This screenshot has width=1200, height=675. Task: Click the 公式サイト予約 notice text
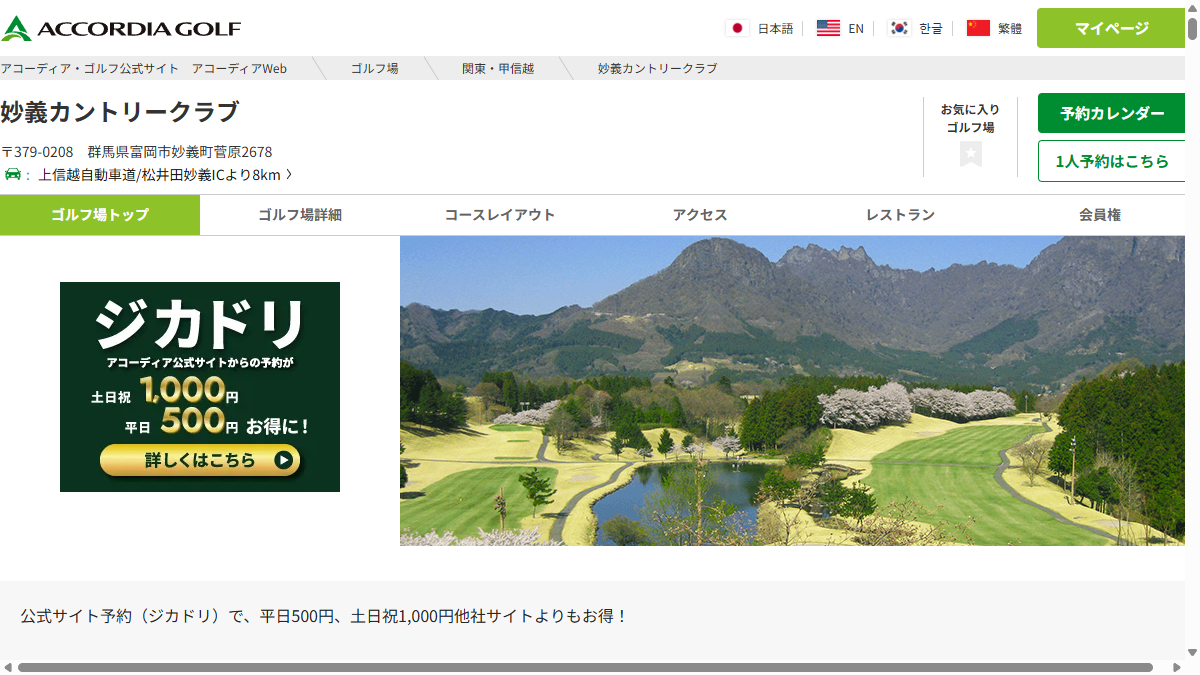324,616
